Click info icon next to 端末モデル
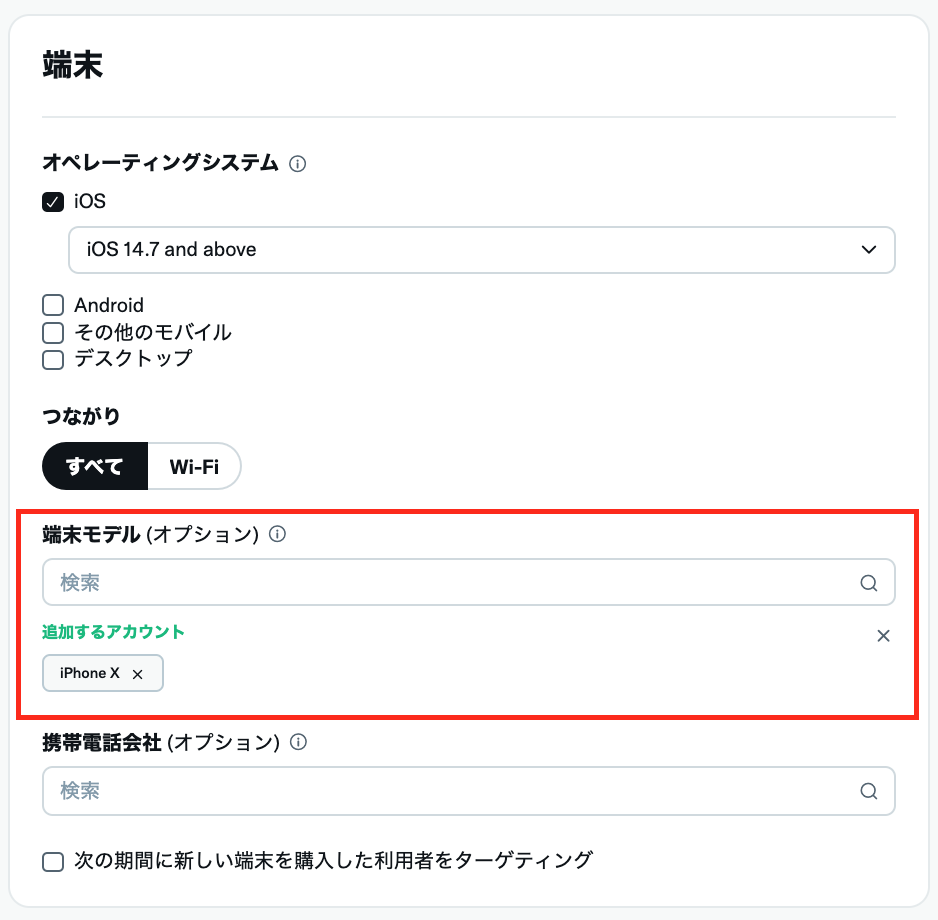This screenshot has width=938, height=920. click(278, 534)
